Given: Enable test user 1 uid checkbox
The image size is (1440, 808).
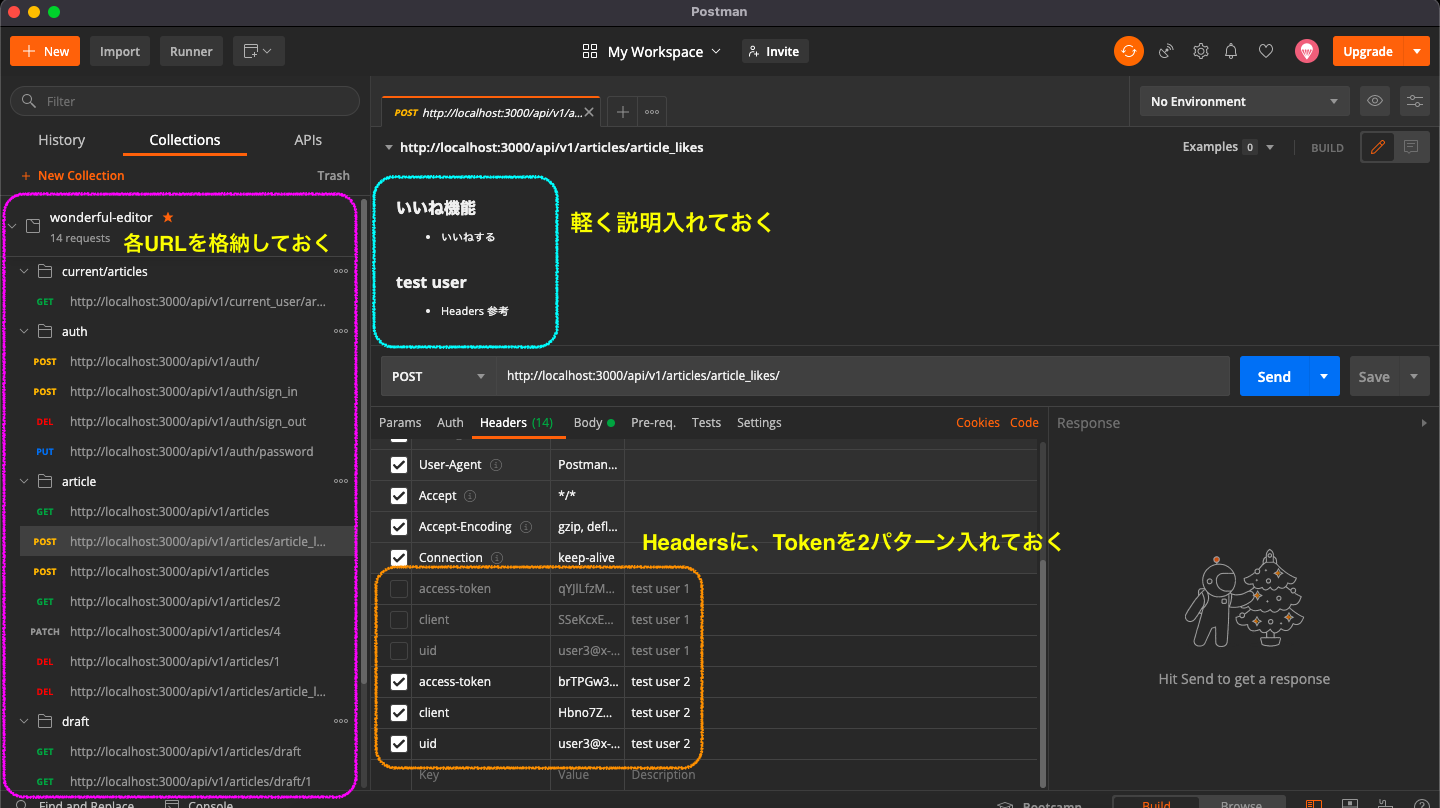Looking at the screenshot, I should click(399, 651).
